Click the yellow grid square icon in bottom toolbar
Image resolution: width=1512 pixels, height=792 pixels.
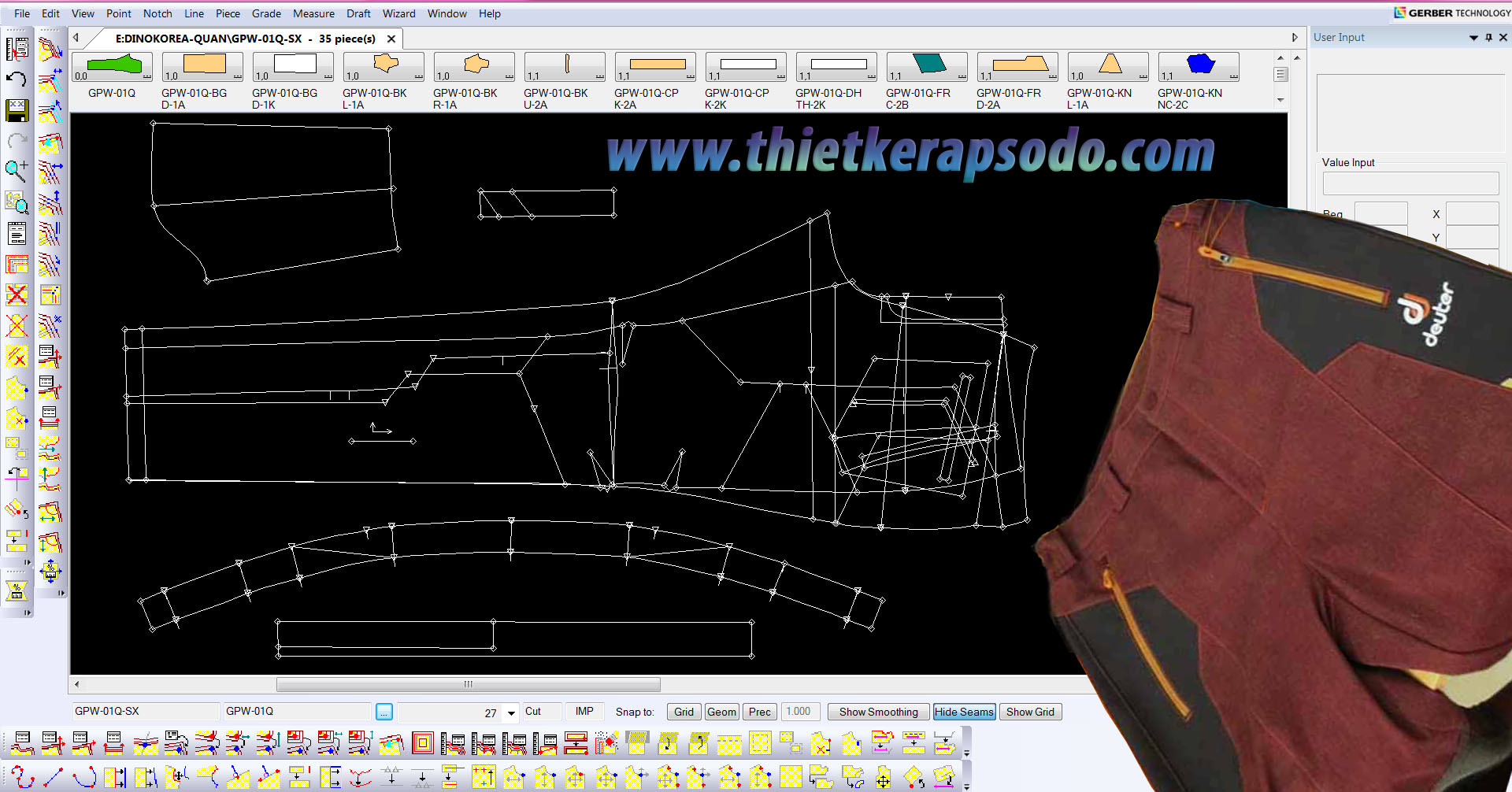[791, 778]
